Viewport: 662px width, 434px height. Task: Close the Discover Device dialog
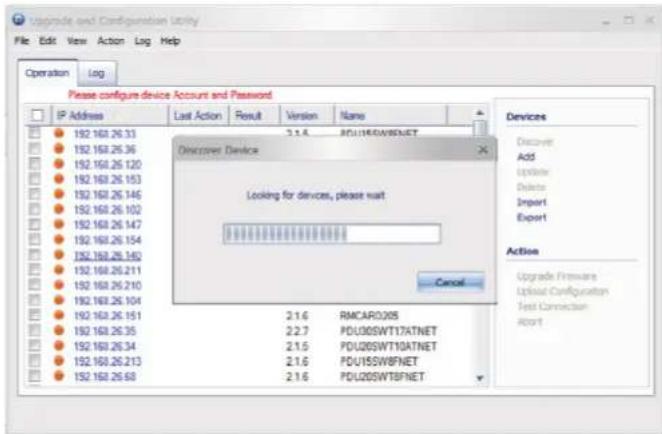483,150
